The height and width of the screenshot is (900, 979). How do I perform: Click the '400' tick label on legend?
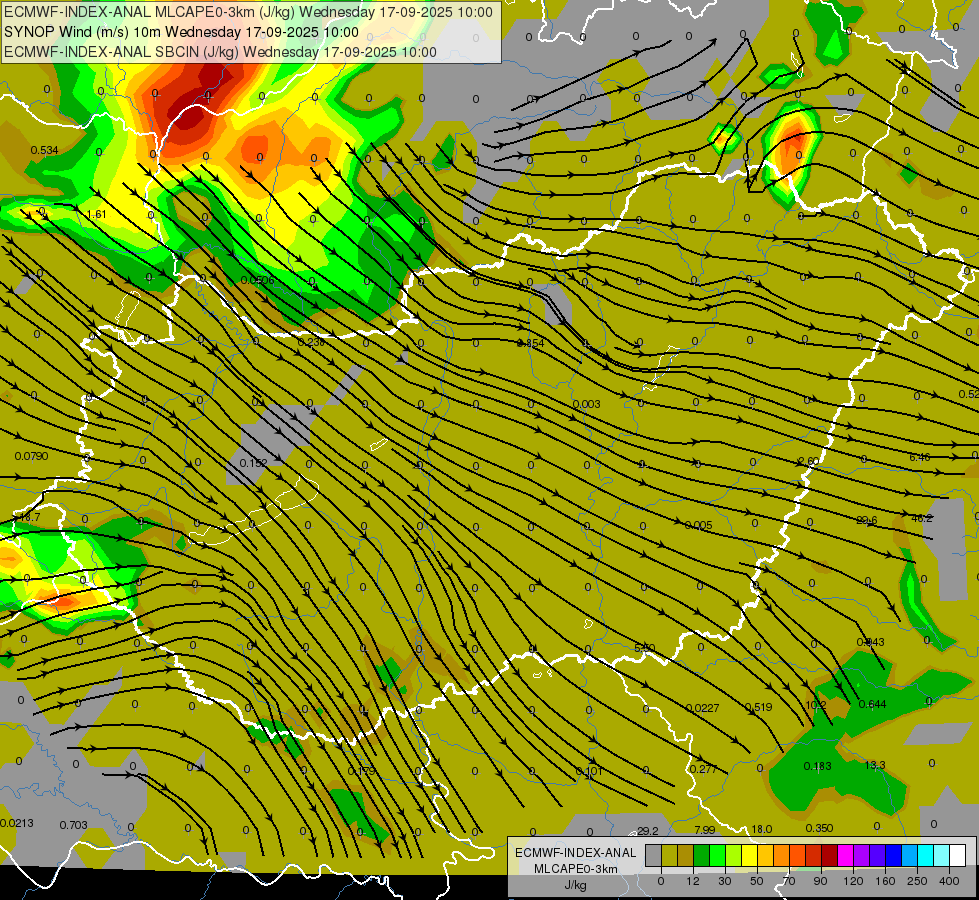click(x=949, y=881)
